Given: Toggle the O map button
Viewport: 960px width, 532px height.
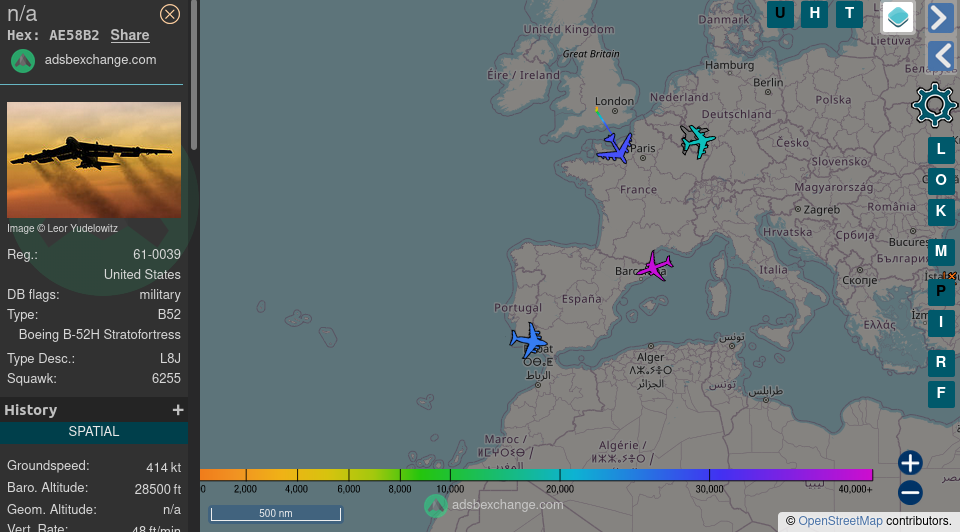Looking at the screenshot, I should click(x=941, y=181).
